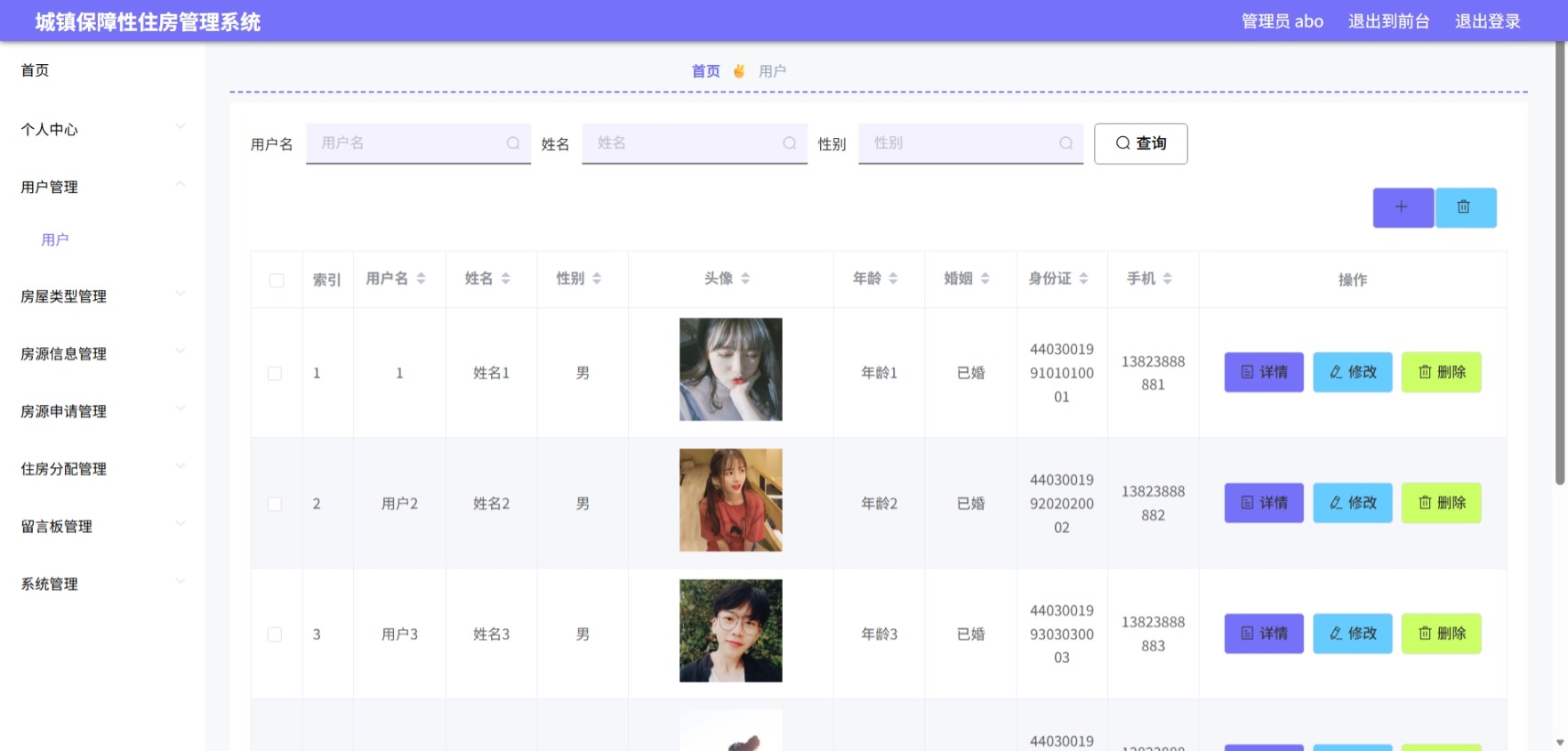Click the page vertical scrollbar thumb

tap(1559, 262)
